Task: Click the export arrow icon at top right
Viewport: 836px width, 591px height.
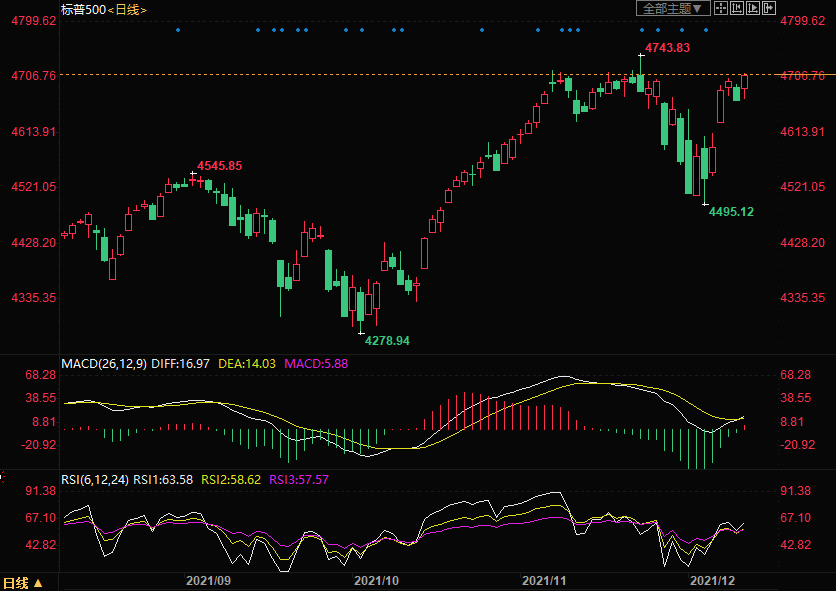Action: coord(769,8)
